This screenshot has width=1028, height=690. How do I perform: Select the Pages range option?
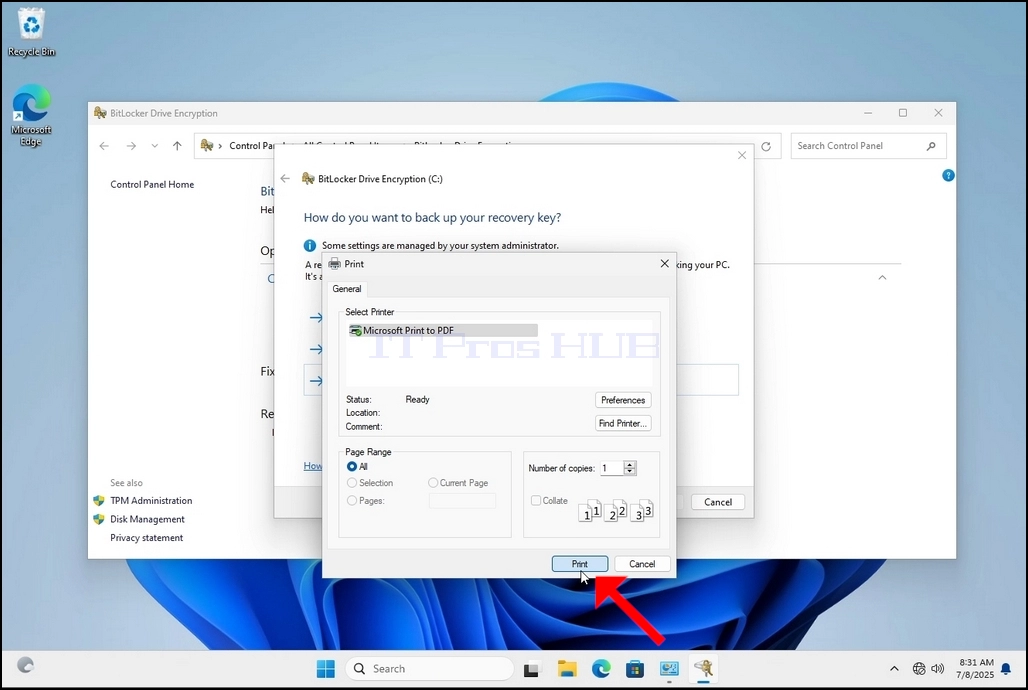point(366,500)
